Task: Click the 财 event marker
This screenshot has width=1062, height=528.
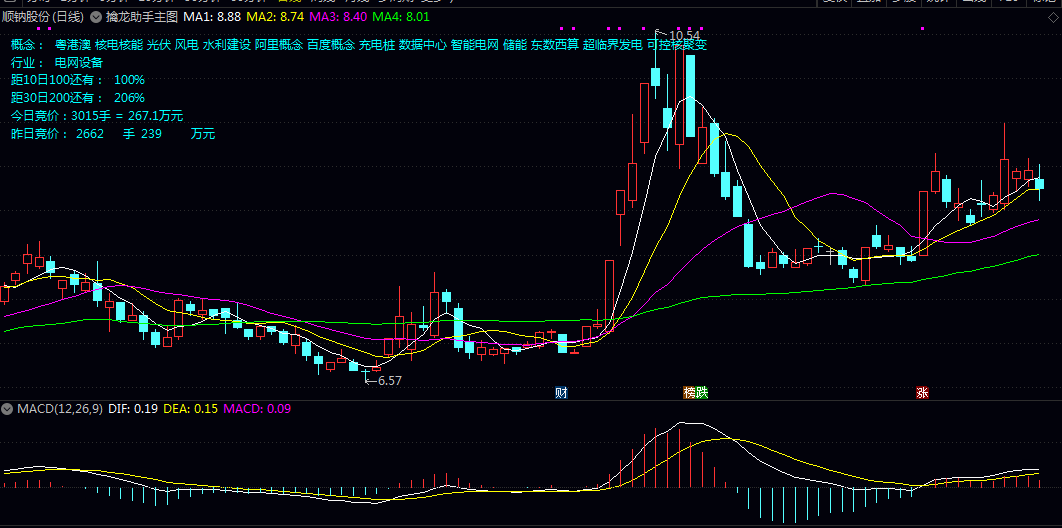Action: click(561, 393)
